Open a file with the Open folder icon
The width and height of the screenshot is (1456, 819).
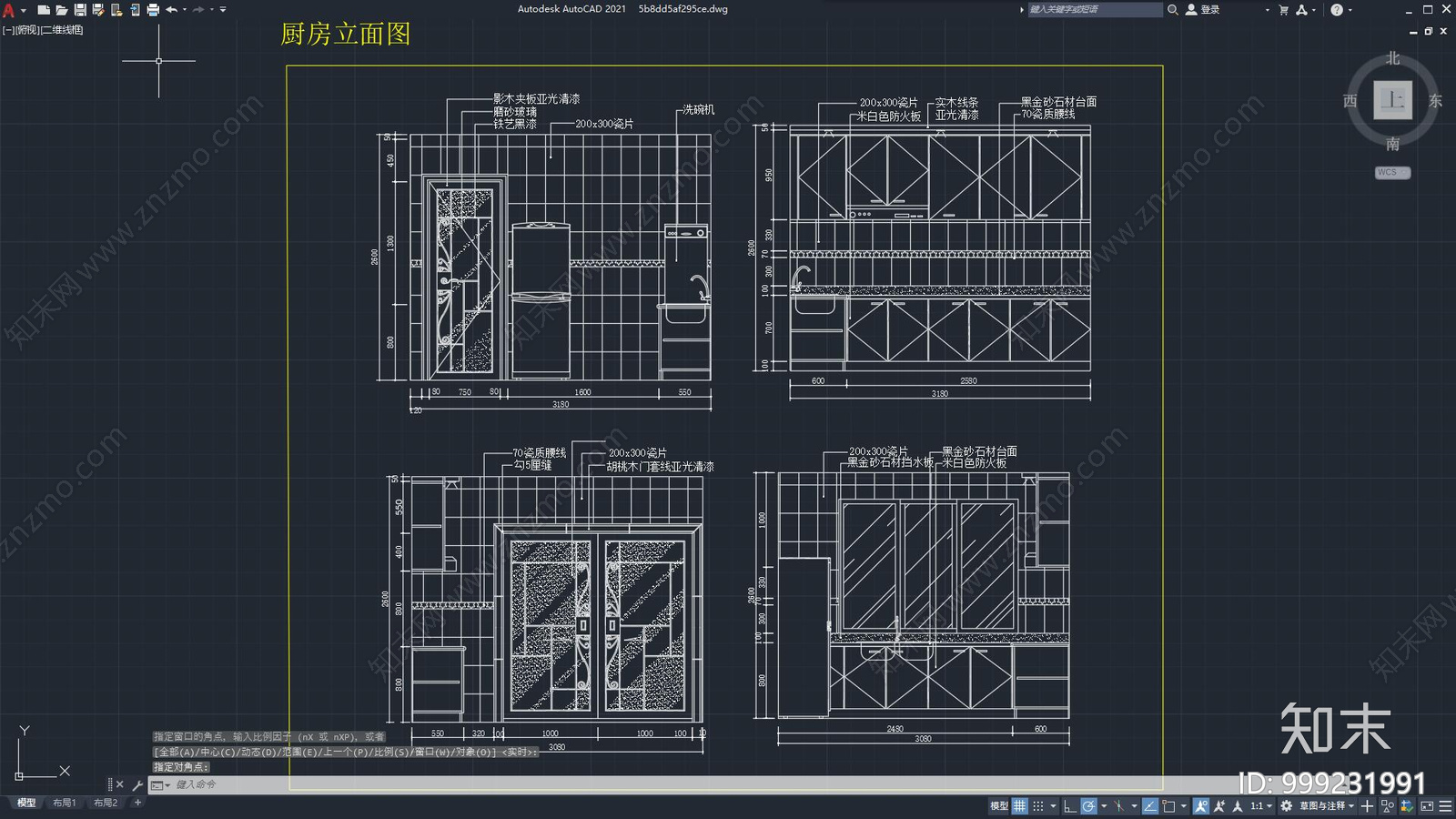pos(62,10)
